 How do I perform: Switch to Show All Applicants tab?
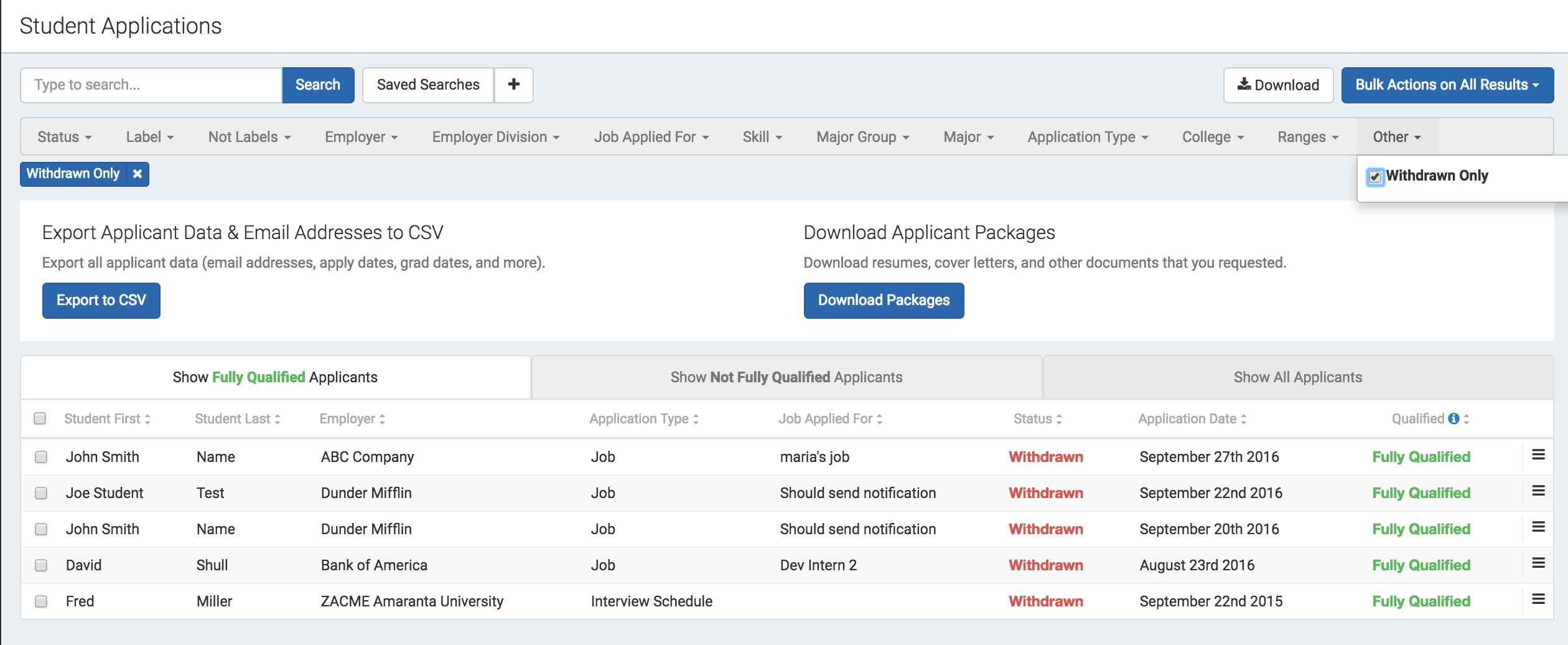click(x=1297, y=377)
